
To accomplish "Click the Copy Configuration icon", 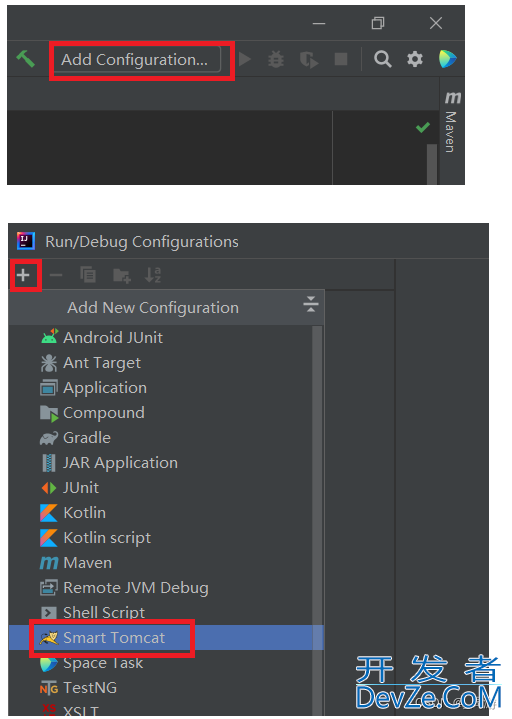I will [88, 275].
